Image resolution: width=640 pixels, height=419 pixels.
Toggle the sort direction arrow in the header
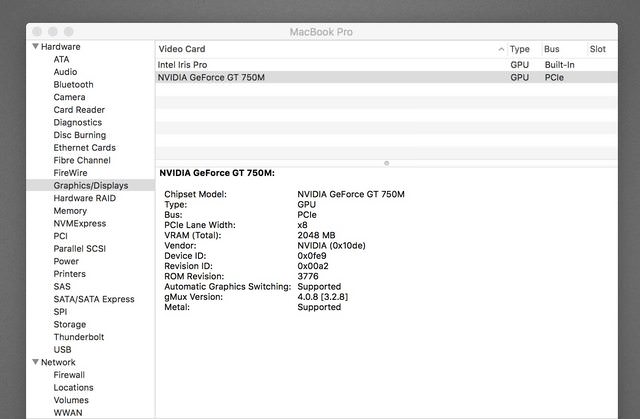click(501, 49)
